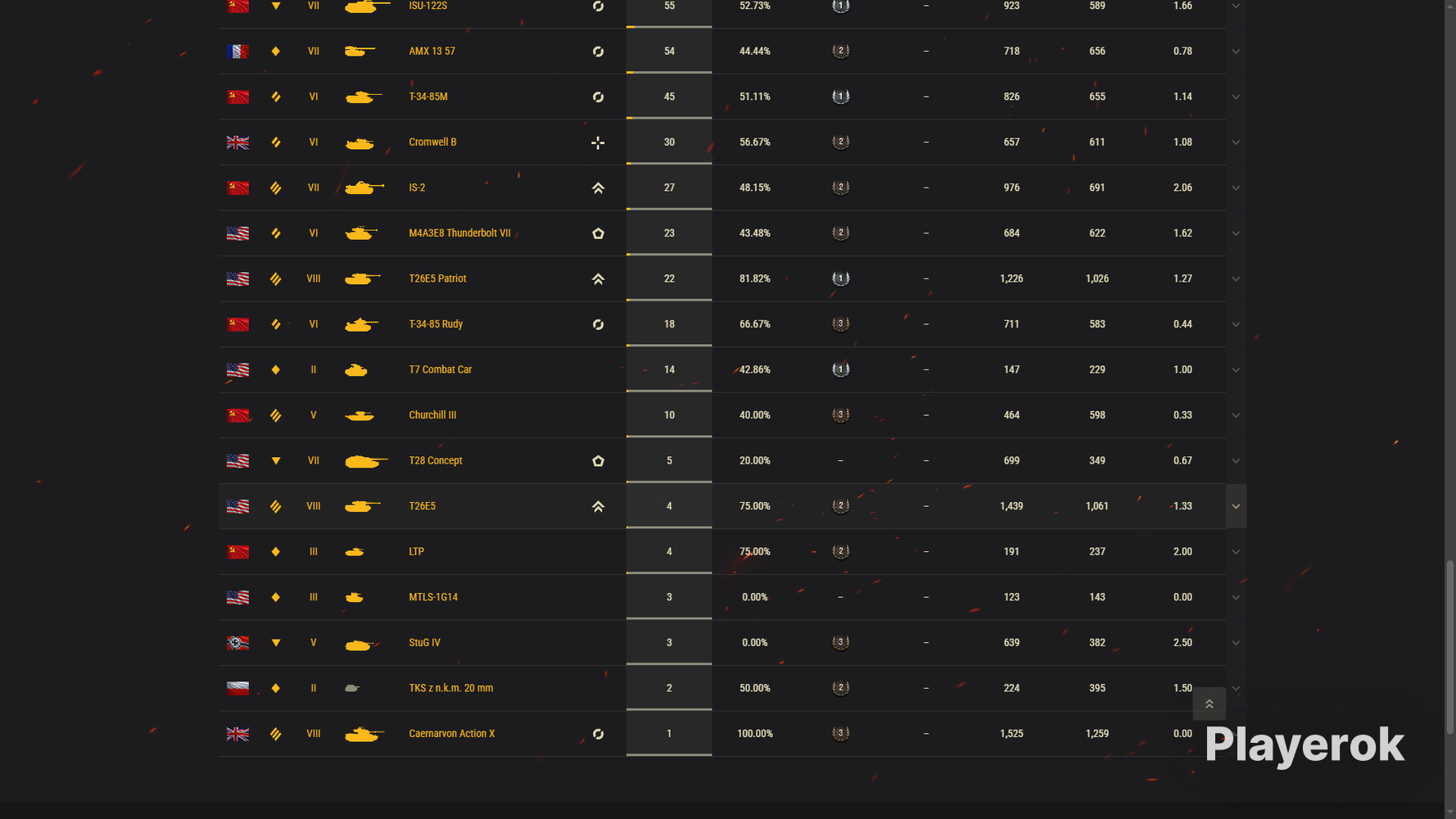This screenshot has height=819, width=1456.
Task: Expand details for Churchill III row
Action: pyautogui.click(x=1236, y=415)
